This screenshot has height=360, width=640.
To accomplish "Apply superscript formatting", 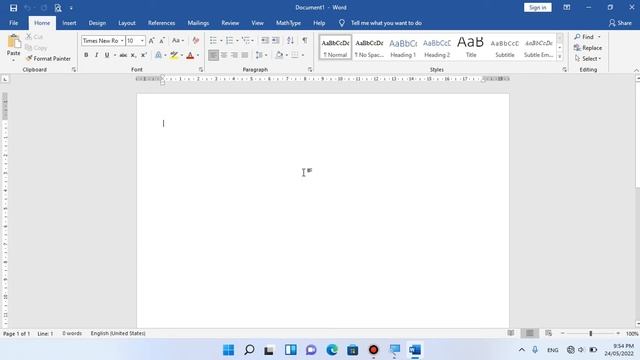I will click(144, 55).
